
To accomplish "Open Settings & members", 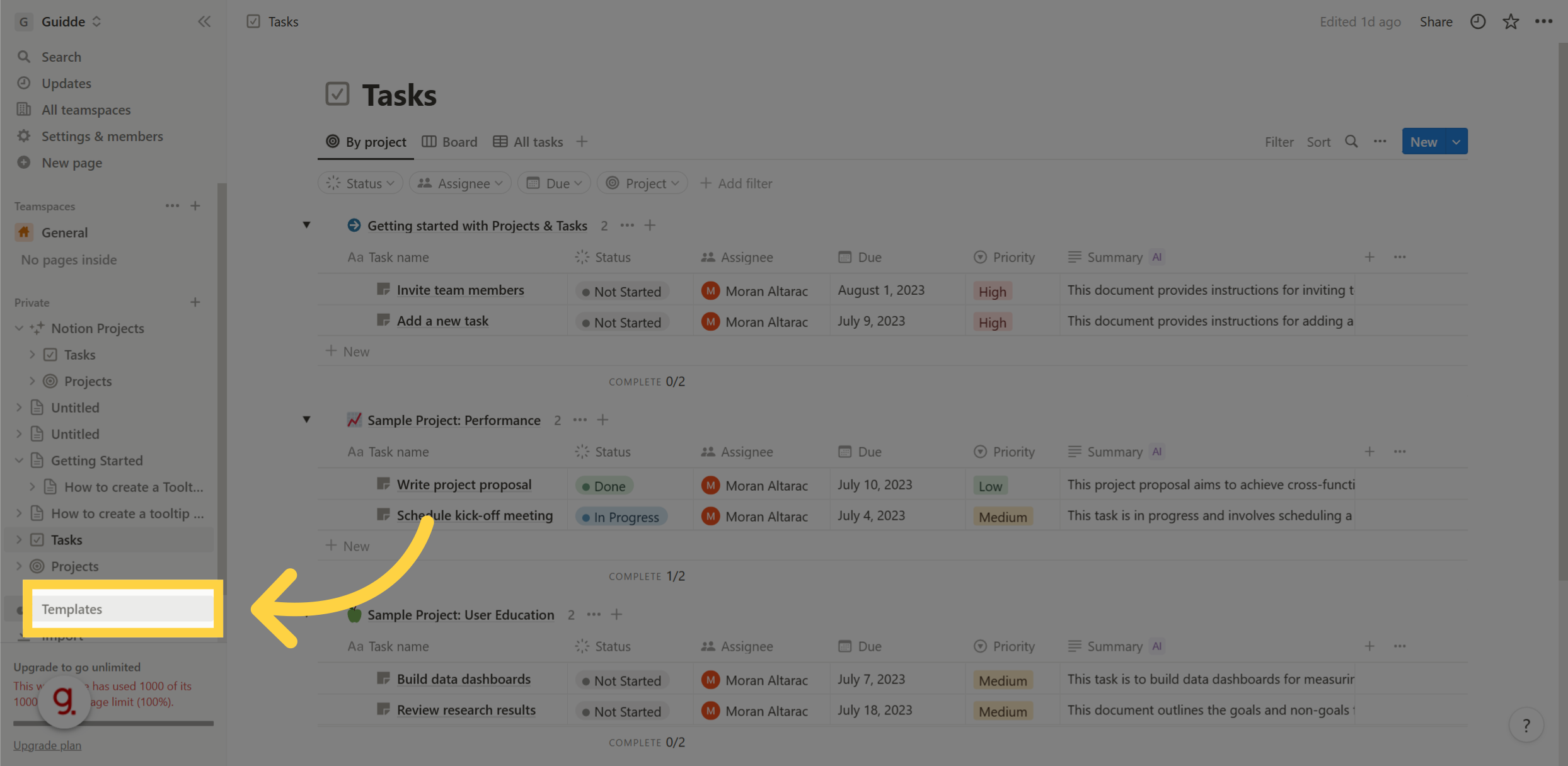I will click(102, 136).
